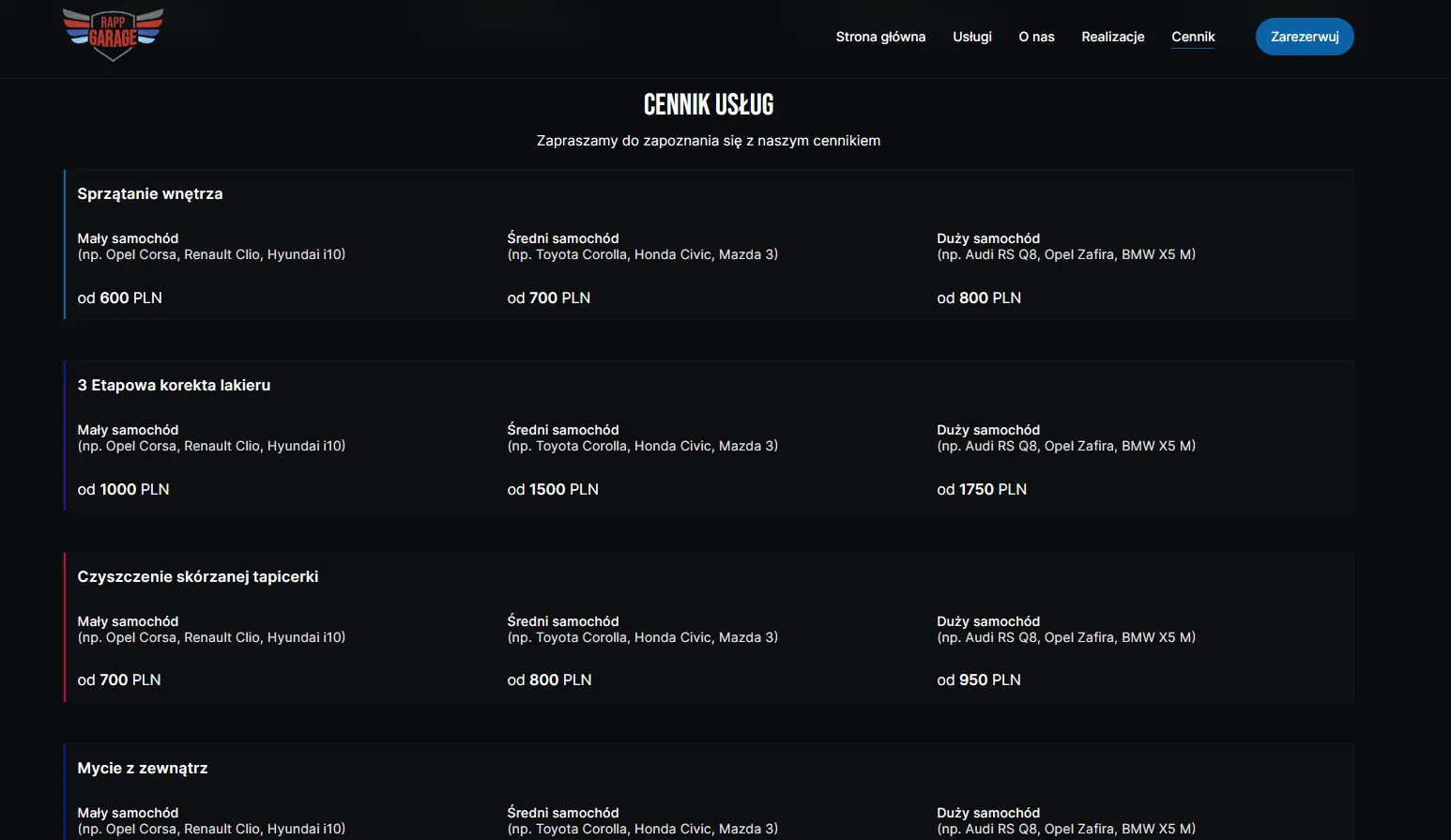Open the Realizacje menu item

[1112, 37]
